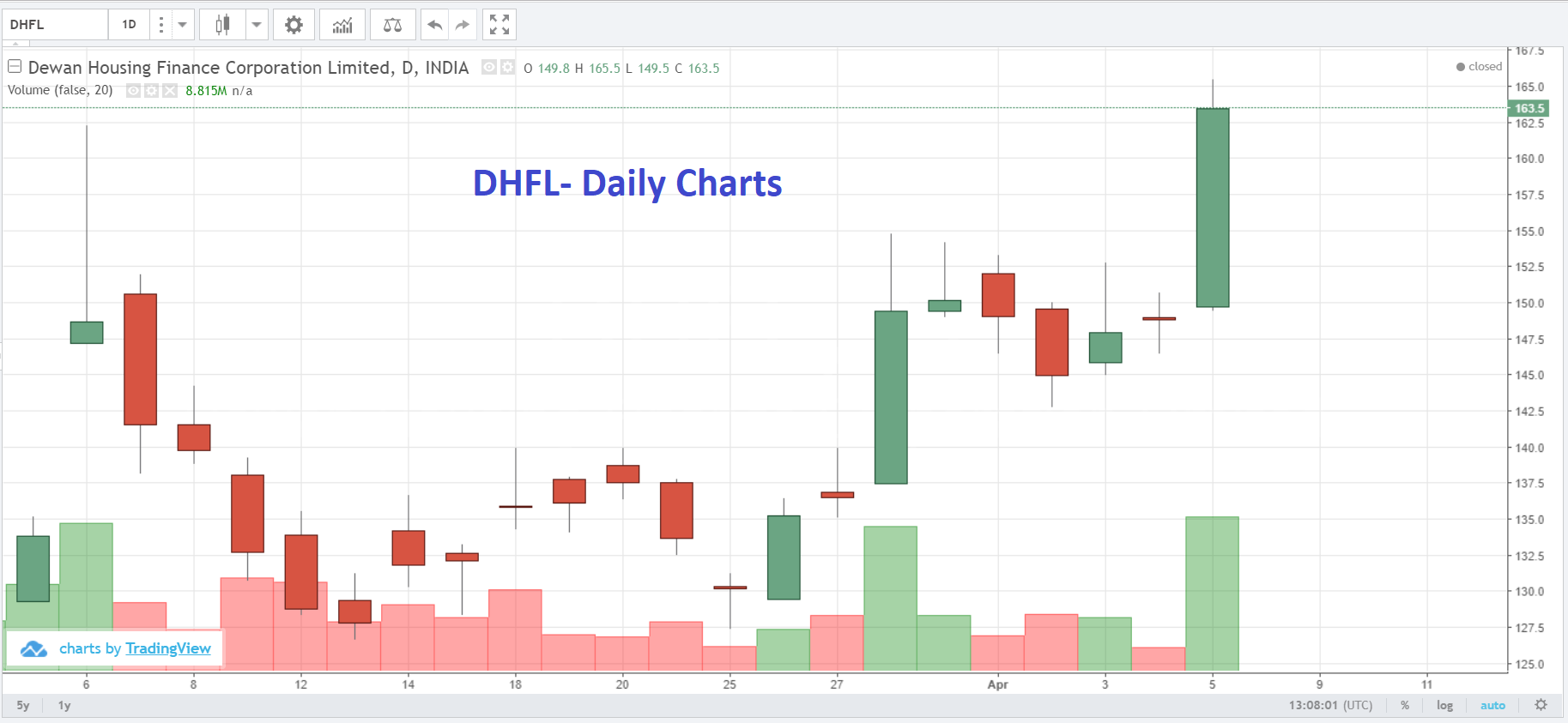
Task: Click the Apr label on time axis
Action: (997, 684)
